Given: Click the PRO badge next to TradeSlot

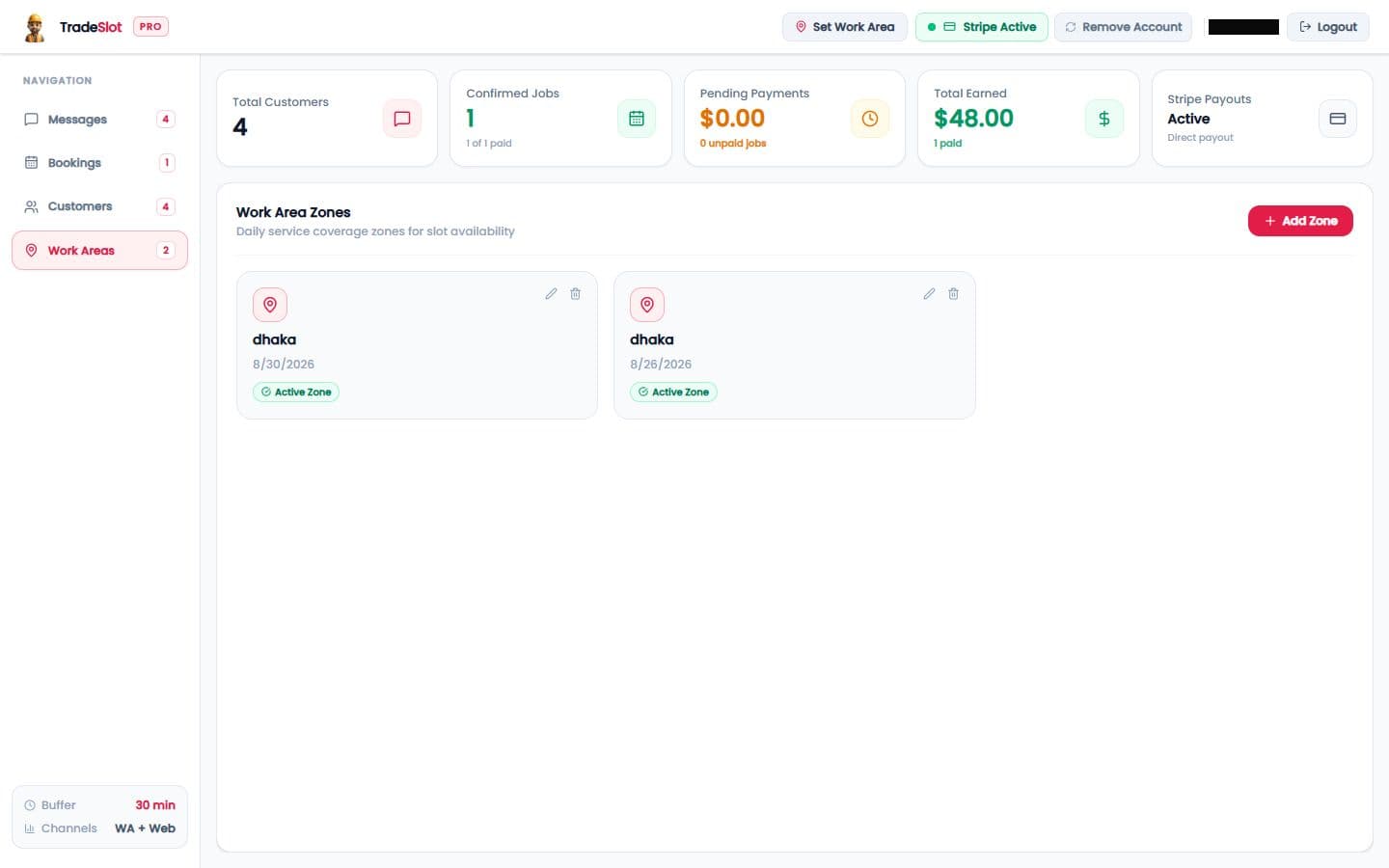Looking at the screenshot, I should click(150, 27).
